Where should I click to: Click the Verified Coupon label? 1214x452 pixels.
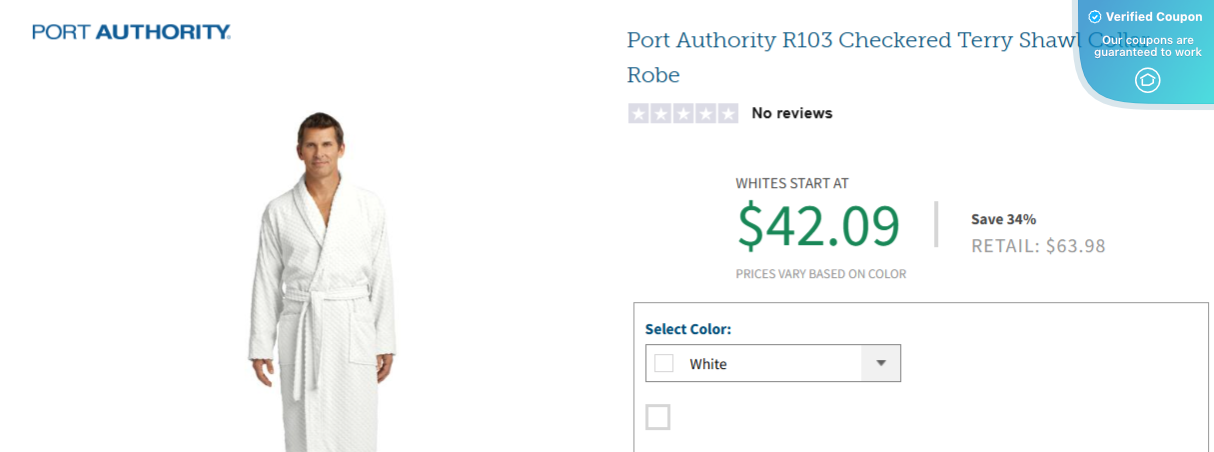click(1154, 17)
